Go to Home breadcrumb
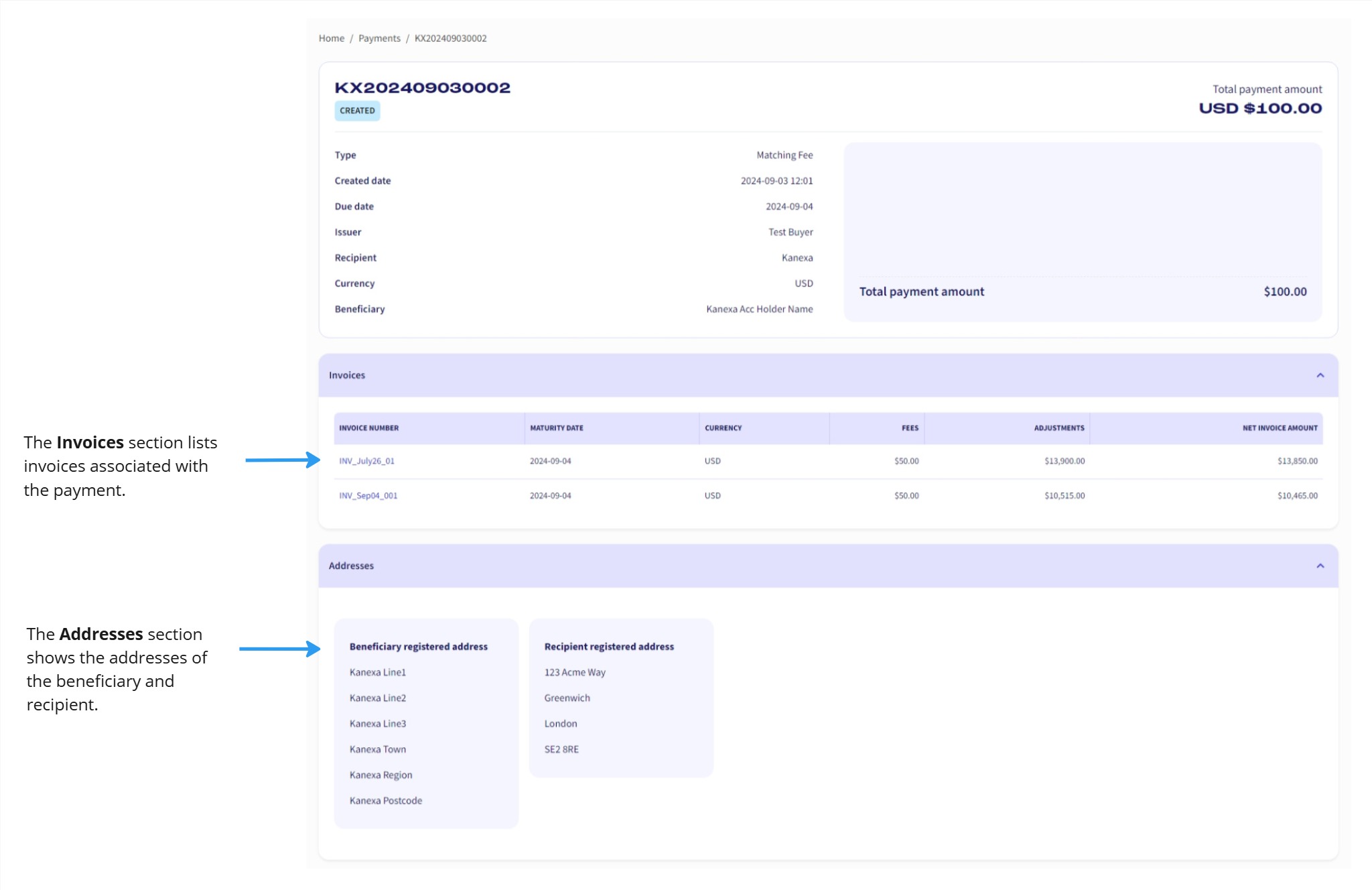Screen dimensions: 1372x890 331,38
